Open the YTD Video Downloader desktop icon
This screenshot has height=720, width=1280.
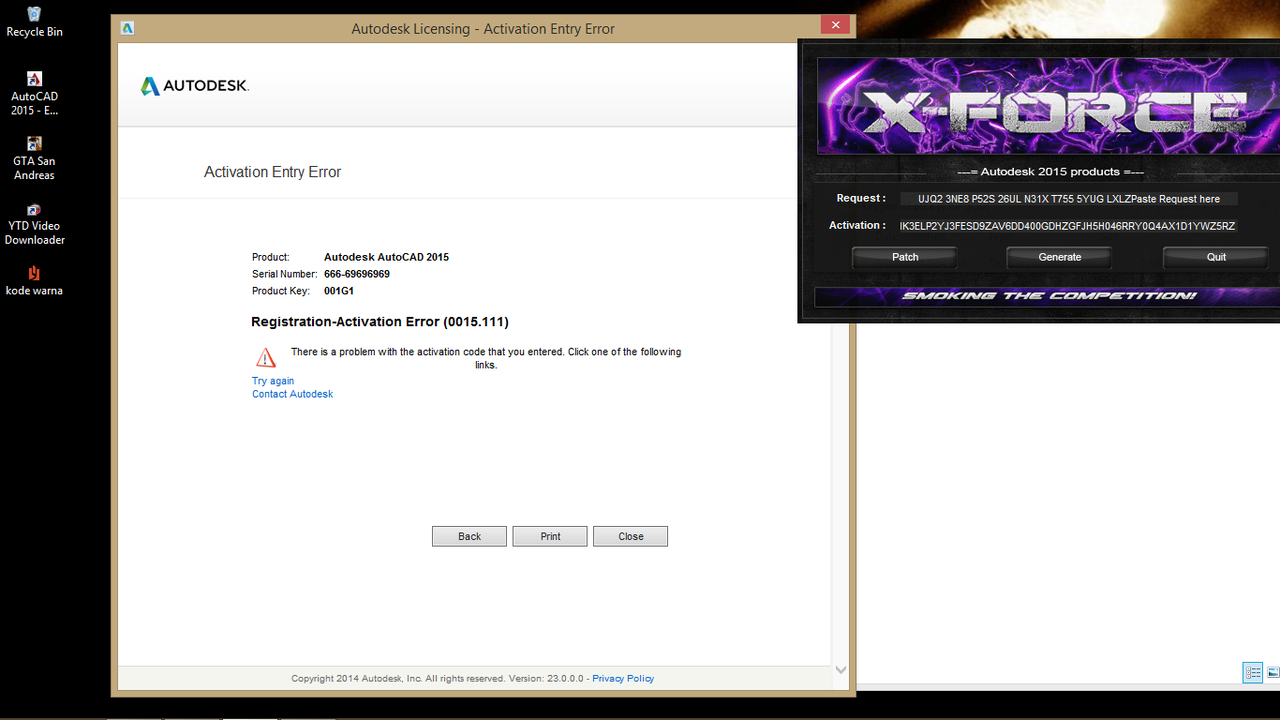coord(34,223)
